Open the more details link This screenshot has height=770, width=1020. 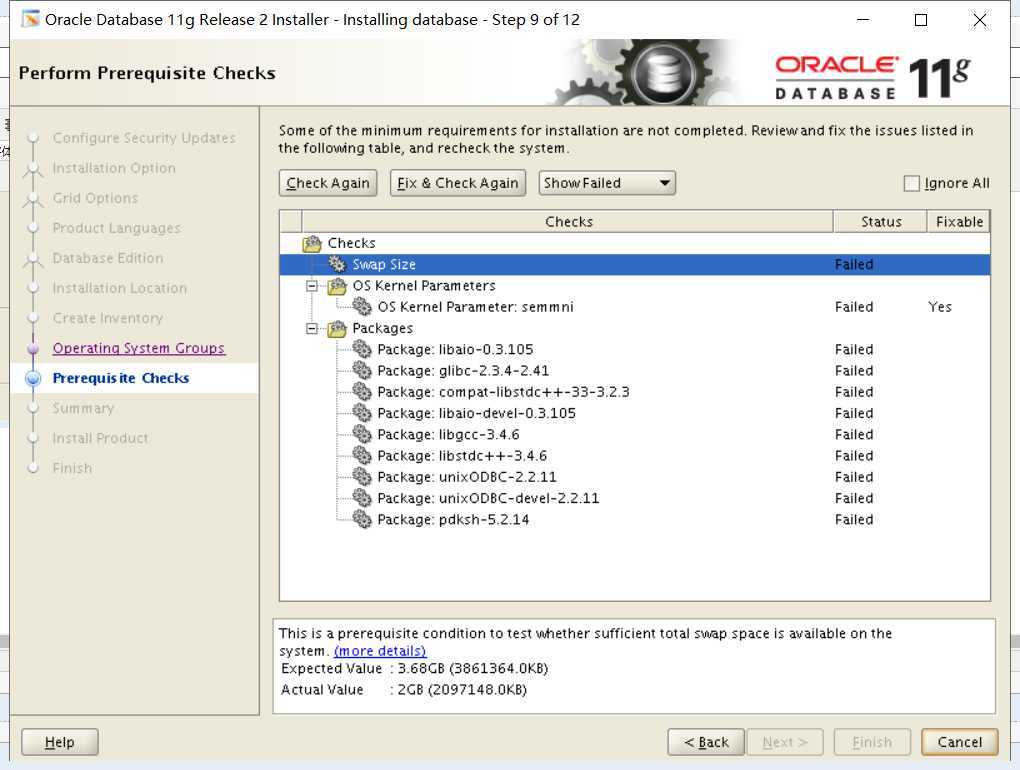pyautogui.click(x=380, y=651)
